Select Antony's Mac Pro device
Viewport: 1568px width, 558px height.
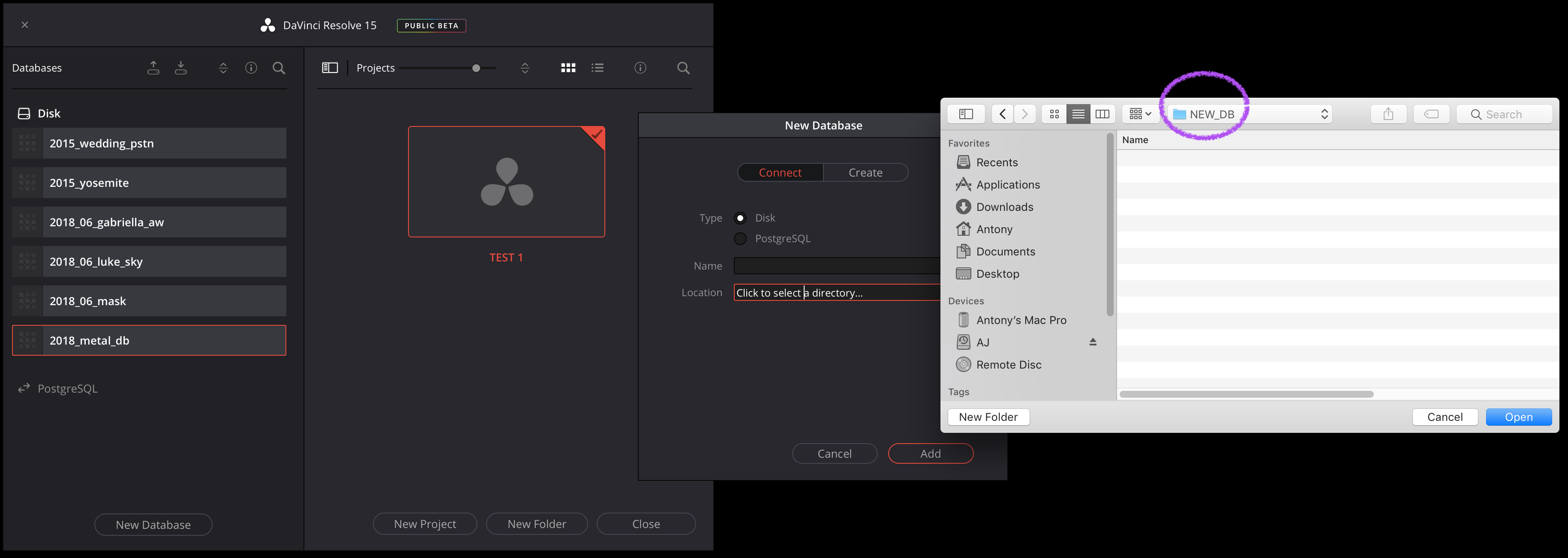click(x=1021, y=320)
